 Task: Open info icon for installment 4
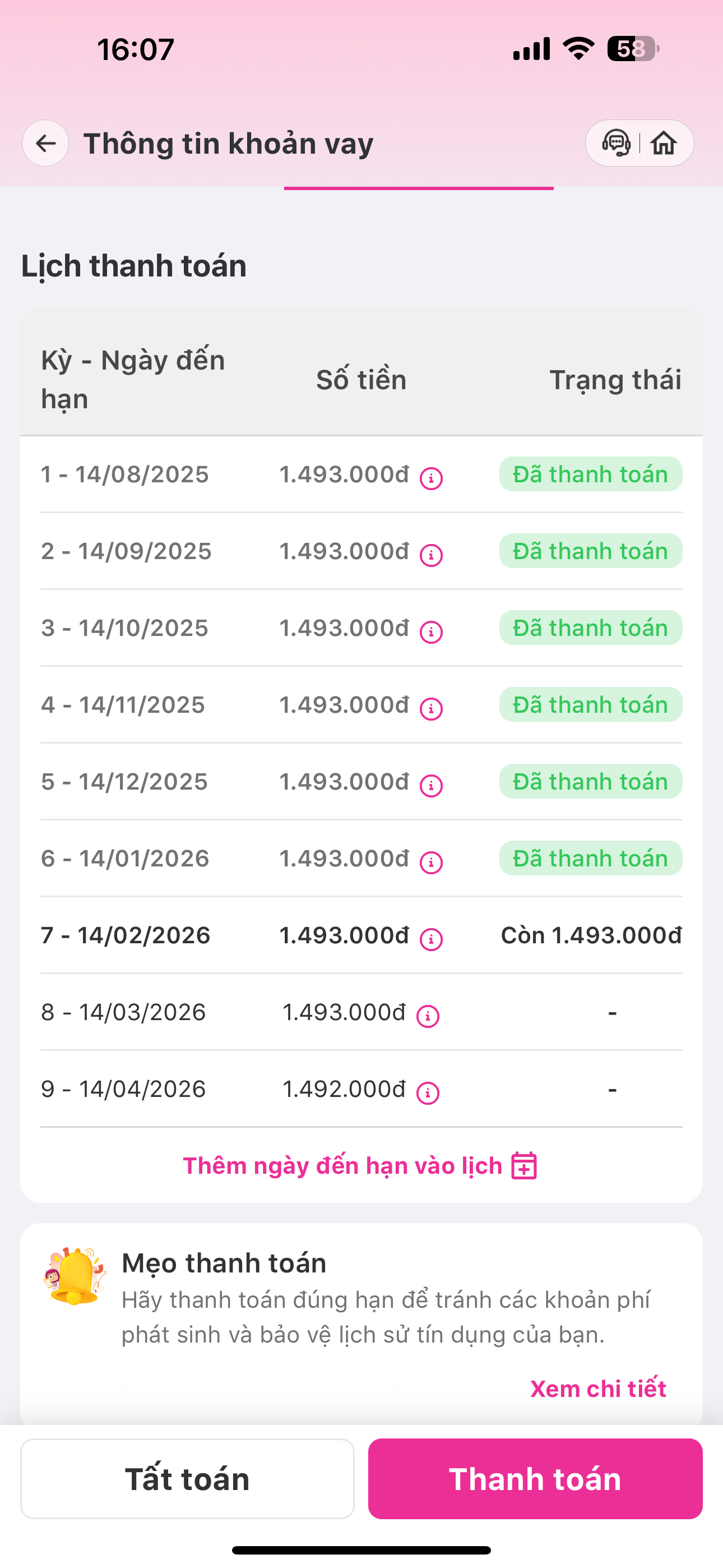click(431, 708)
